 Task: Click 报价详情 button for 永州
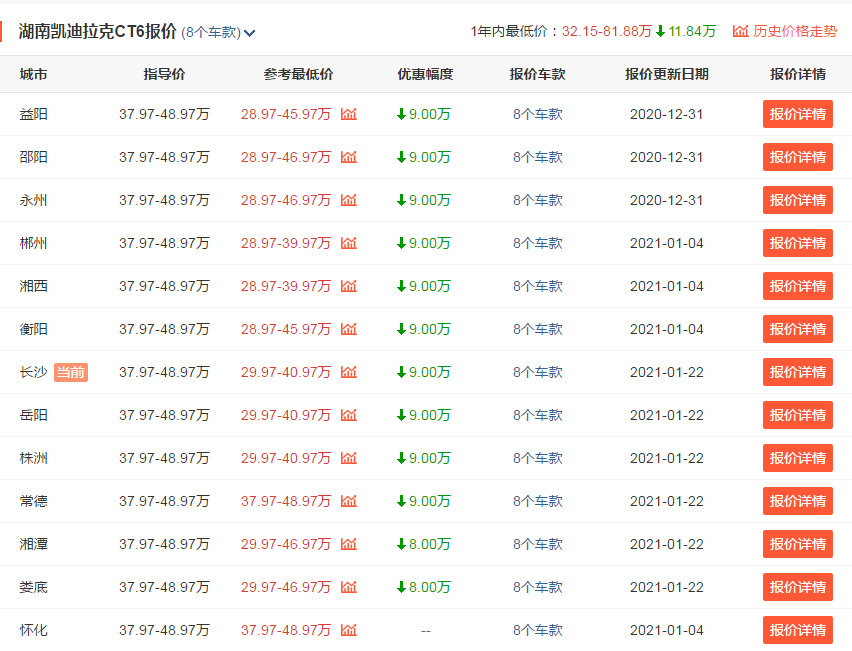point(798,200)
